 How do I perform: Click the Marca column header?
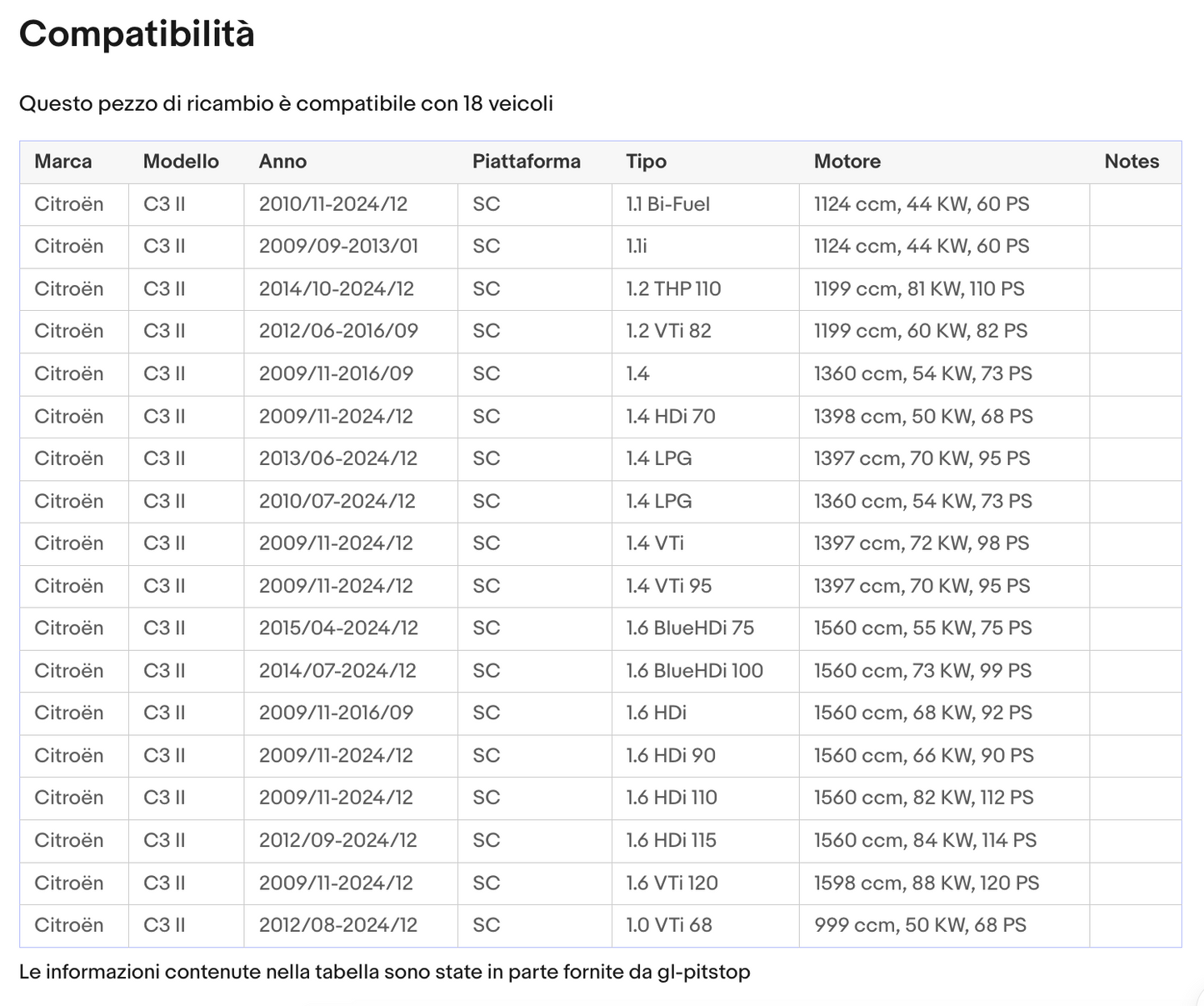pyautogui.click(x=63, y=162)
